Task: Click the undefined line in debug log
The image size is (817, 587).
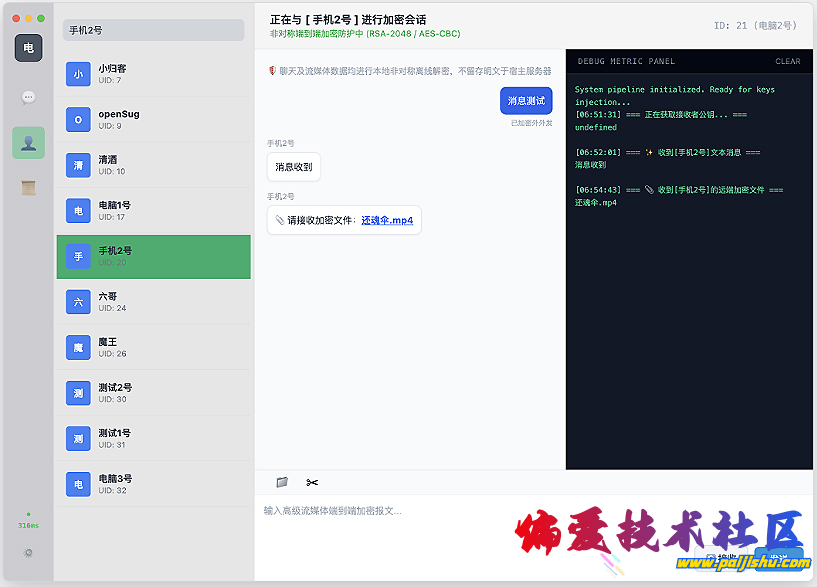Action: 596,127
